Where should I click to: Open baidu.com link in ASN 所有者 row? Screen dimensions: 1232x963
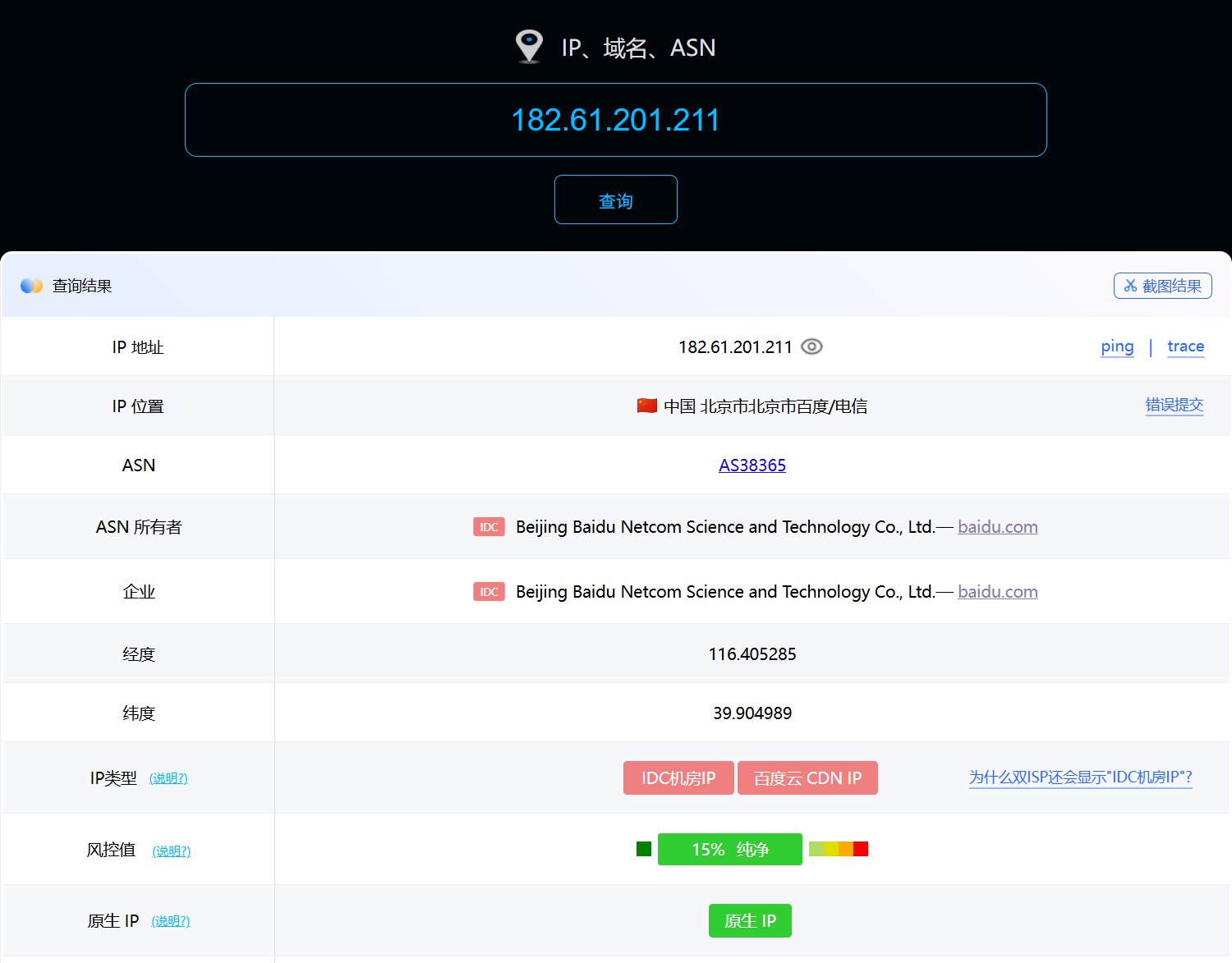tap(997, 526)
